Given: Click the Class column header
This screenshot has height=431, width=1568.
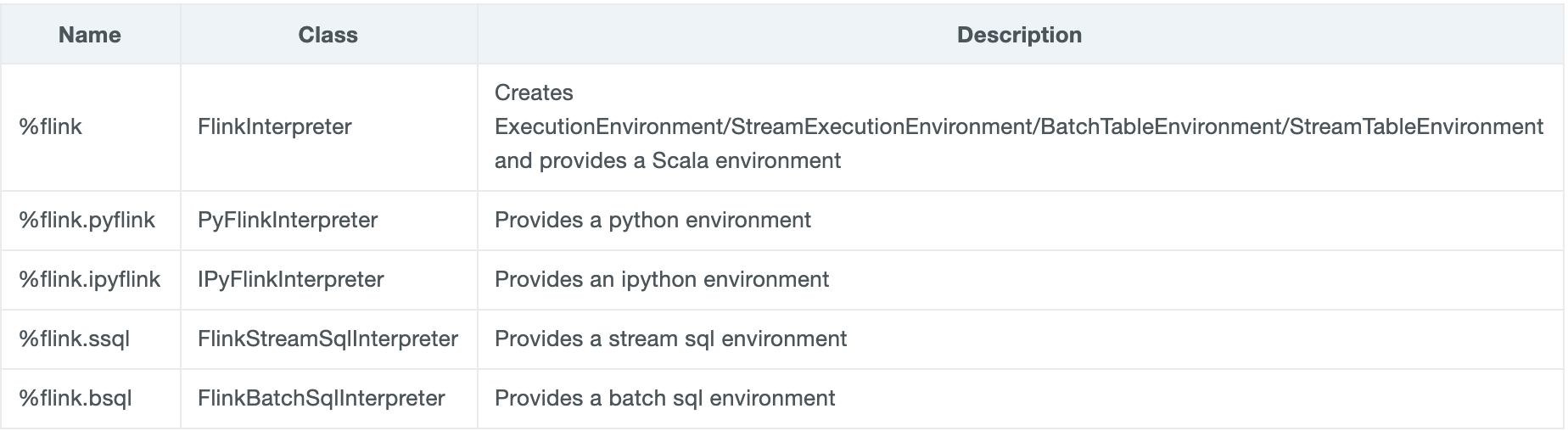Looking at the screenshot, I should [328, 35].
